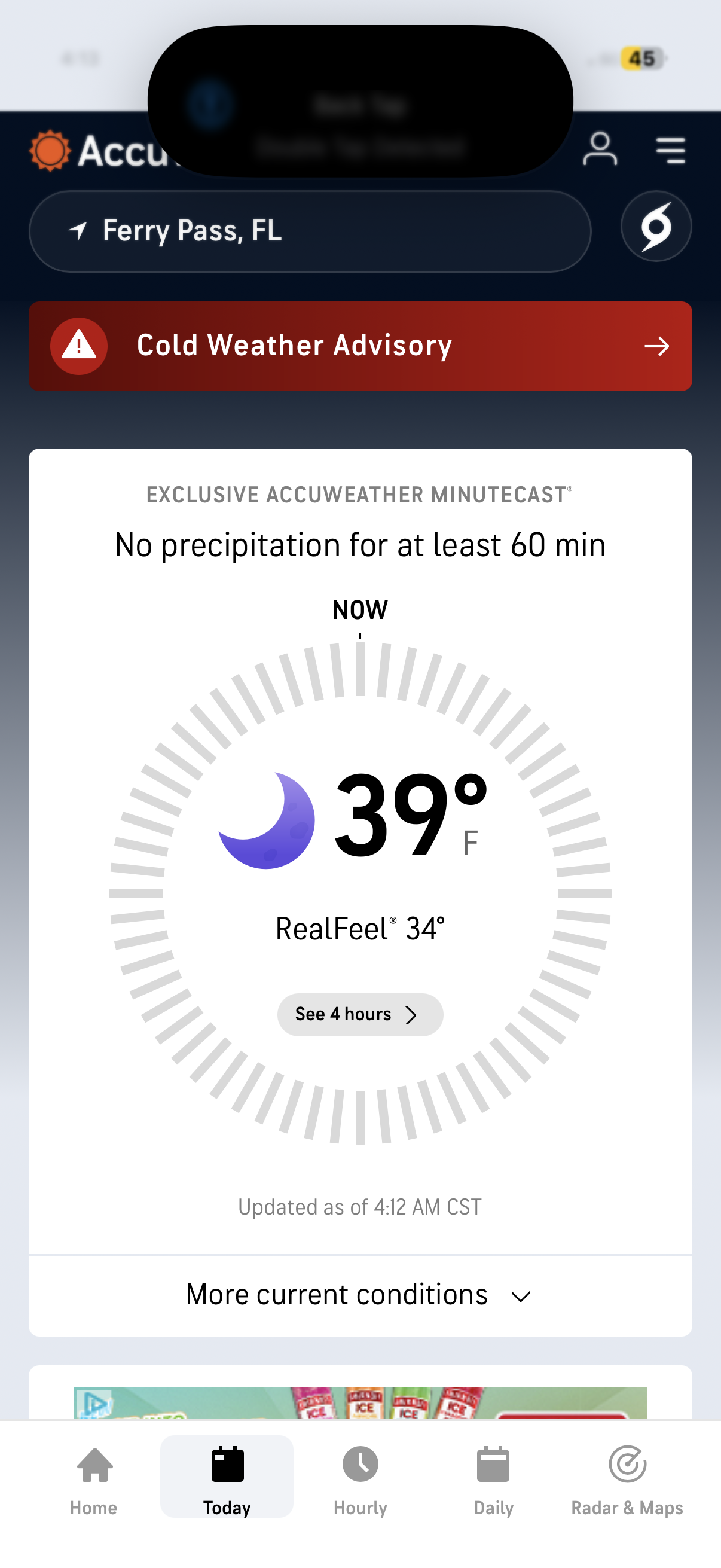Tap the hurricane tracker icon
The image size is (721, 1568).
[x=656, y=227]
